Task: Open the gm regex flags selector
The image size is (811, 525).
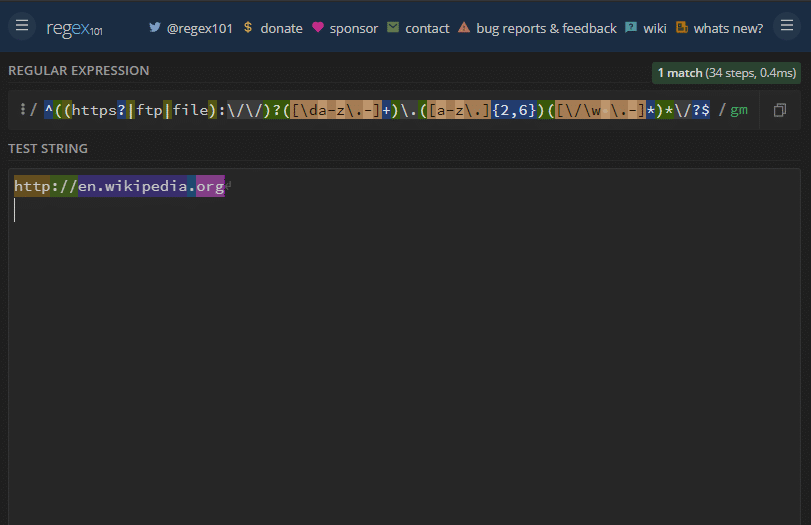Action: [x=739, y=110]
